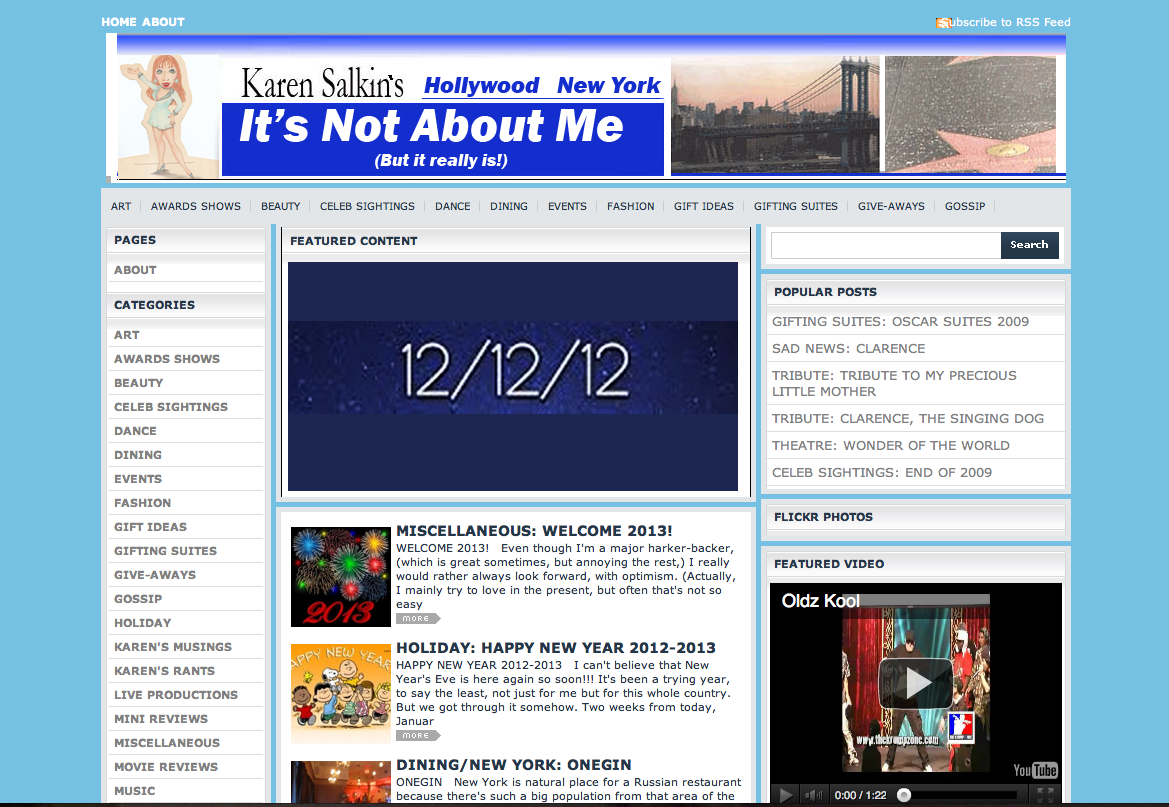1169x807 pixels.
Task: Open HOLIDAY: HAPPY NEW YEAR 2012-2013 title
Action: point(555,648)
